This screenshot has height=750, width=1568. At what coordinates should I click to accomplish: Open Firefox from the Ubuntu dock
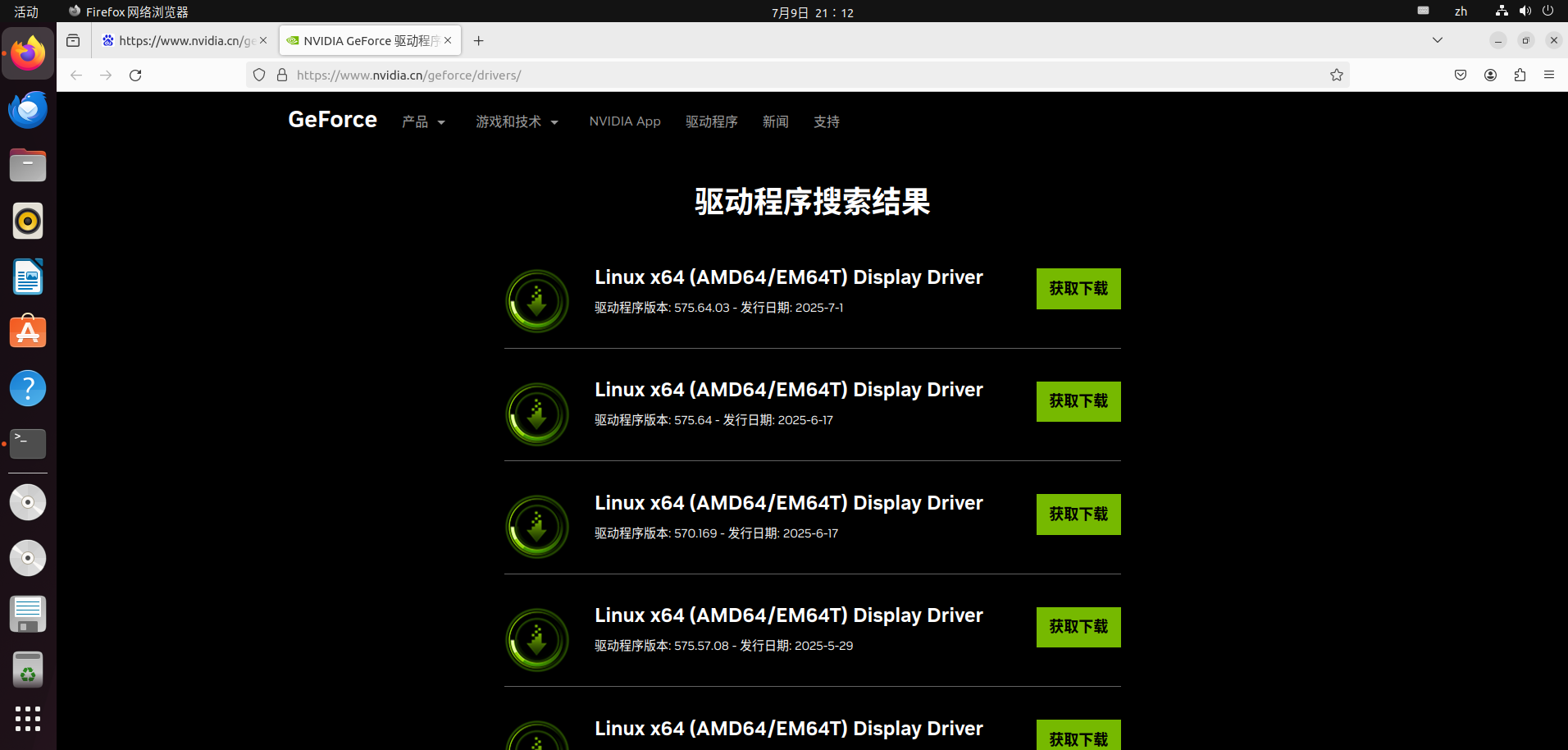[28, 53]
